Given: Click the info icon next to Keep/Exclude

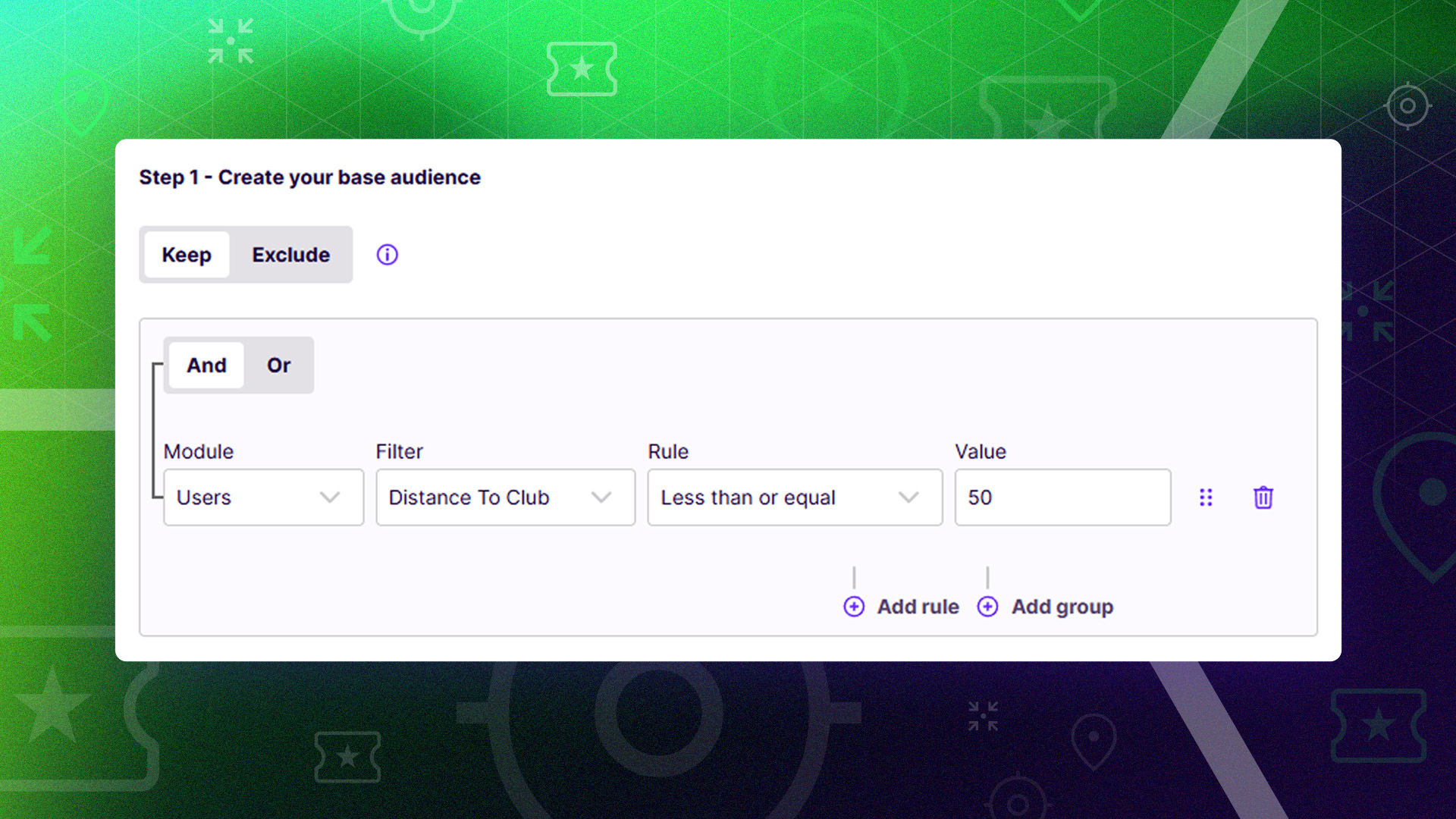Looking at the screenshot, I should [387, 255].
